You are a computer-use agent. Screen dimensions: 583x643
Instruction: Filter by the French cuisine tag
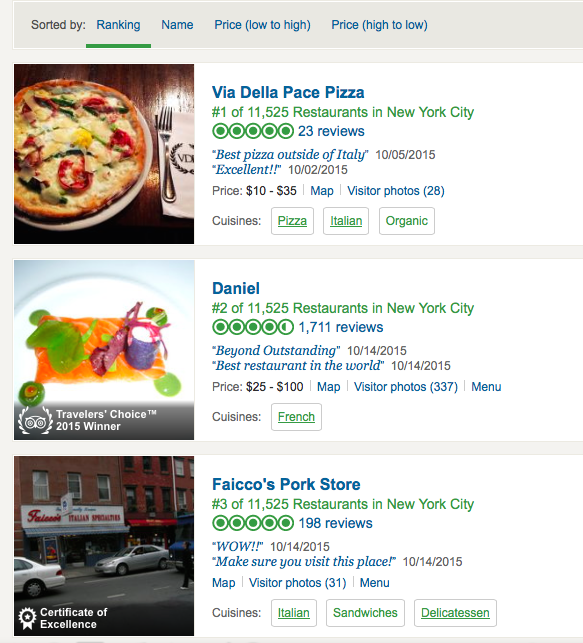tap(296, 417)
